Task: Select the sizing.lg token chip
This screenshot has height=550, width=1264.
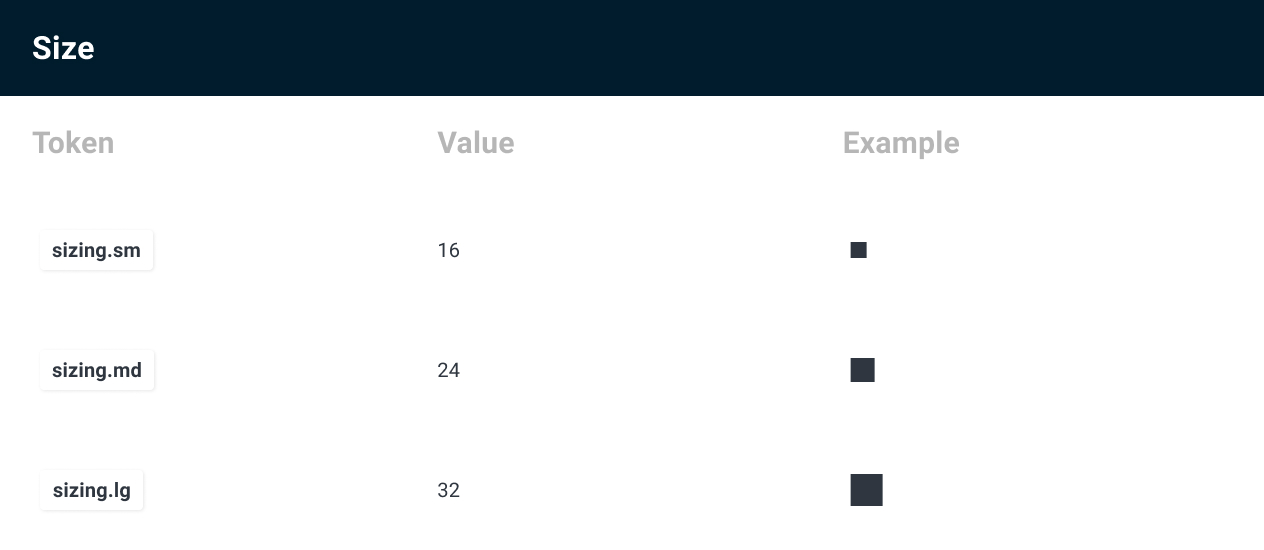Action: coord(92,490)
